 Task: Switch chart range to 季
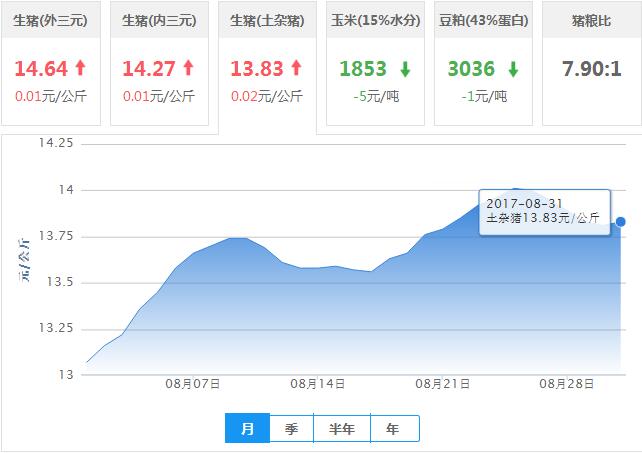tap(292, 428)
